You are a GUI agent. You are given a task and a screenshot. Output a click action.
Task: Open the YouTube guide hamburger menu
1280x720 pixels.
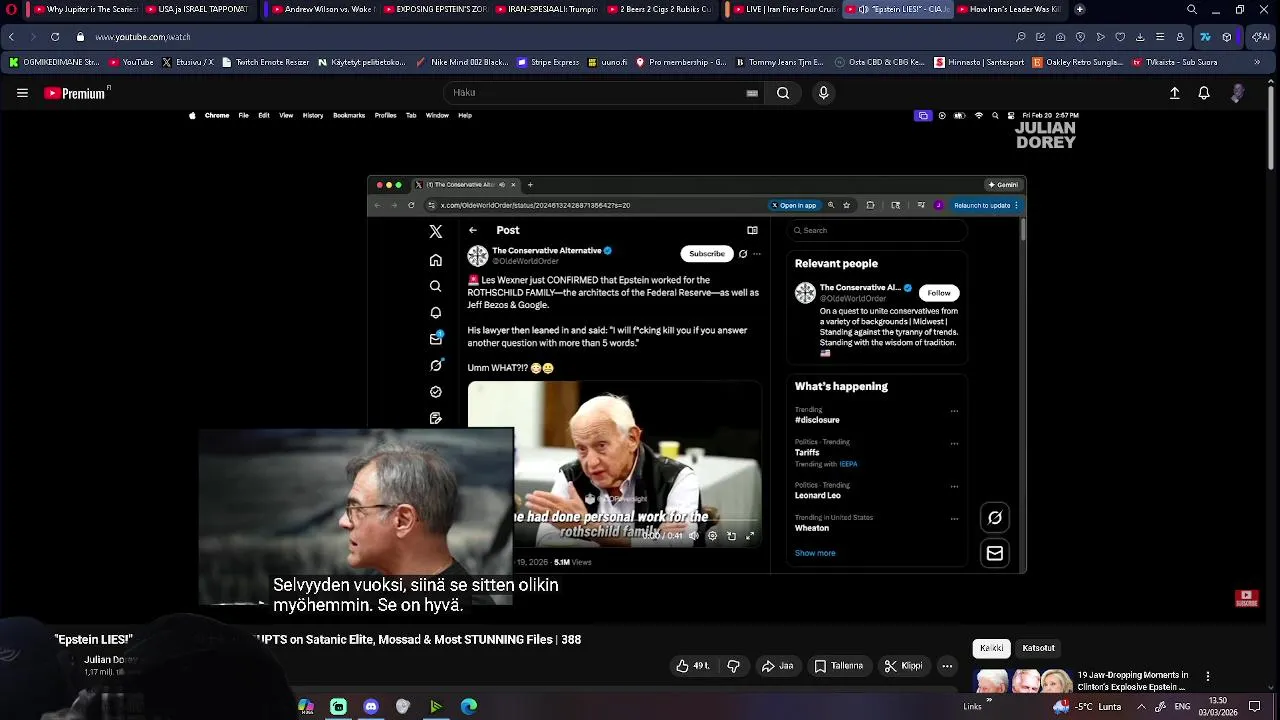(x=22, y=93)
